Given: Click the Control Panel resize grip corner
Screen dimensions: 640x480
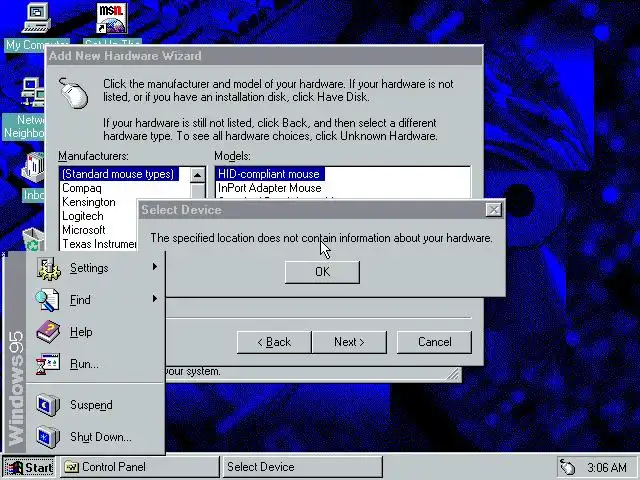Looking at the screenshot, I should coord(453,374).
